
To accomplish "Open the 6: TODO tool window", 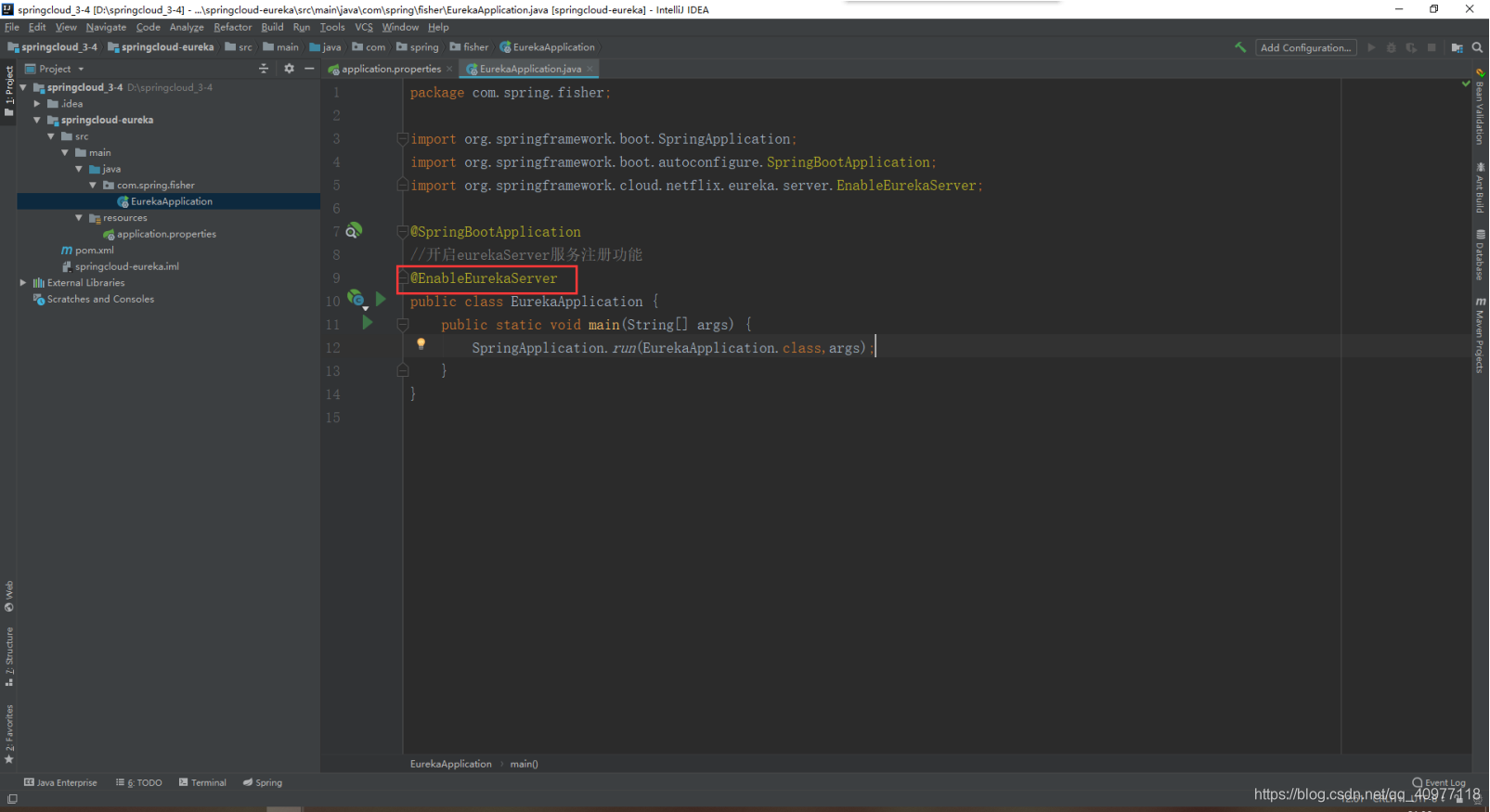I will [x=139, y=782].
